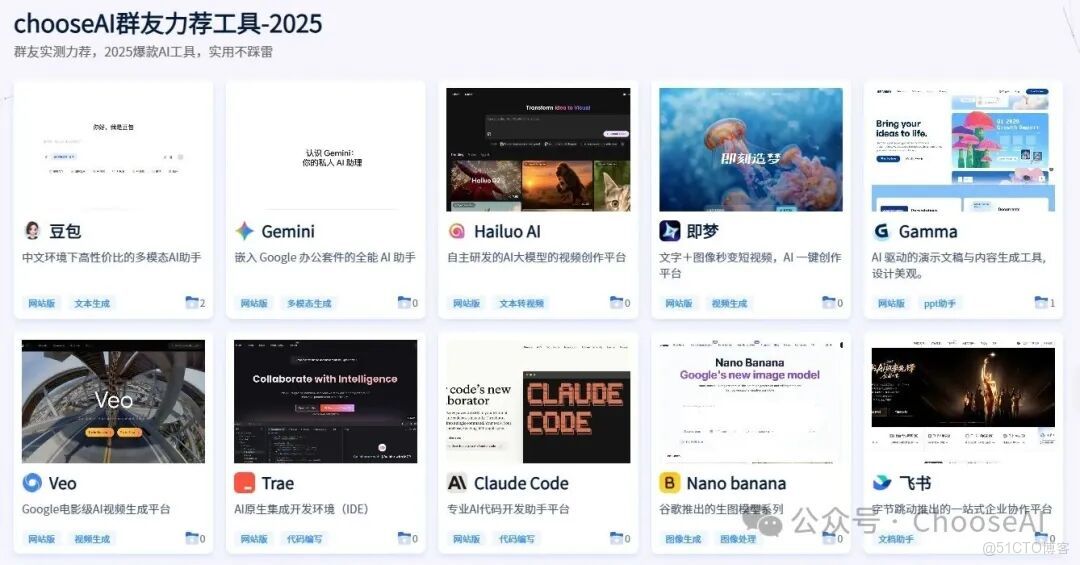Click the folder icon on Veo card
This screenshot has width=1080, height=565.
pyautogui.click(x=191, y=537)
